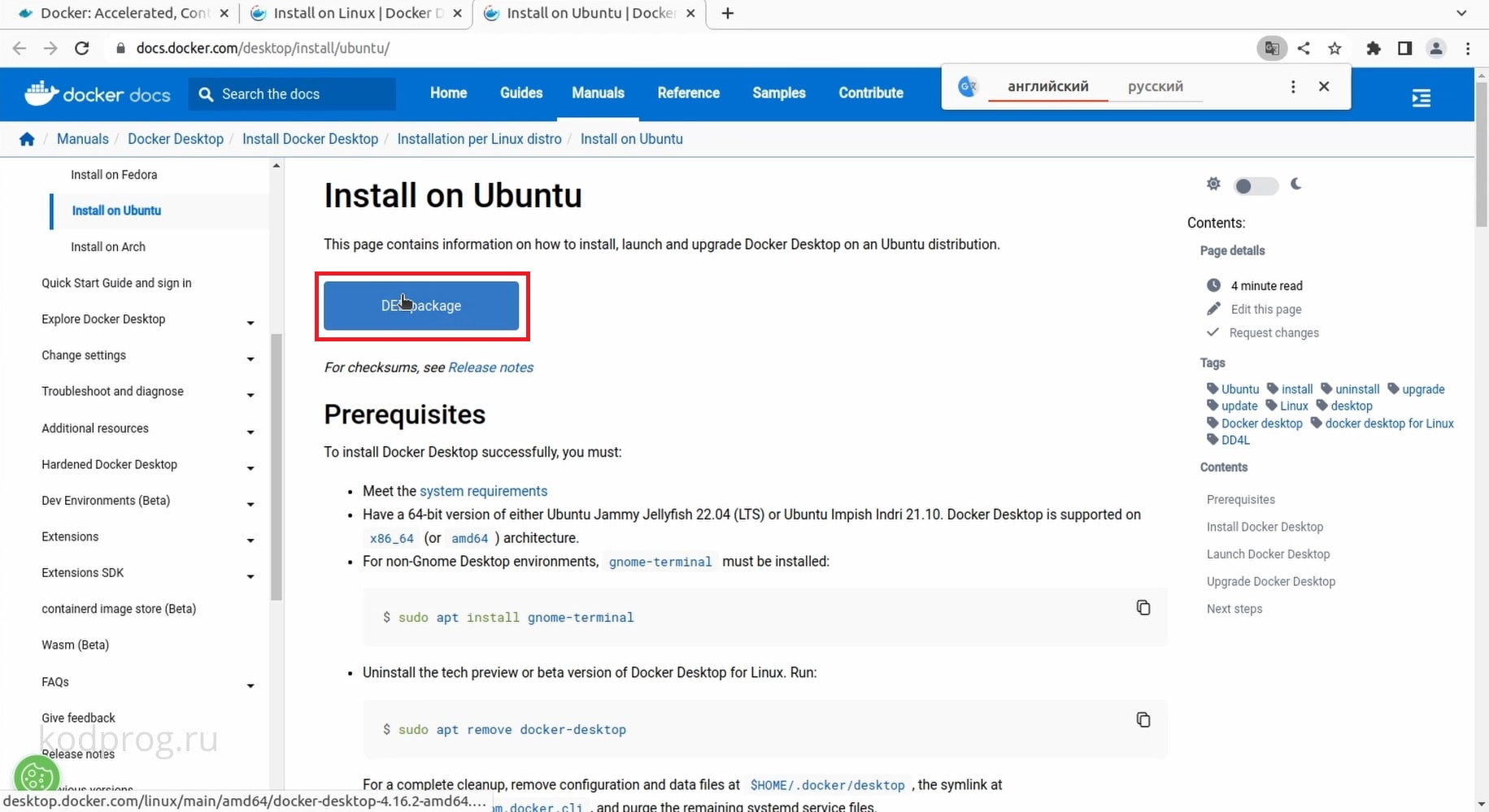Click the Docker docs whale logo
This screenshot has height=812, width=1489.
98,94
